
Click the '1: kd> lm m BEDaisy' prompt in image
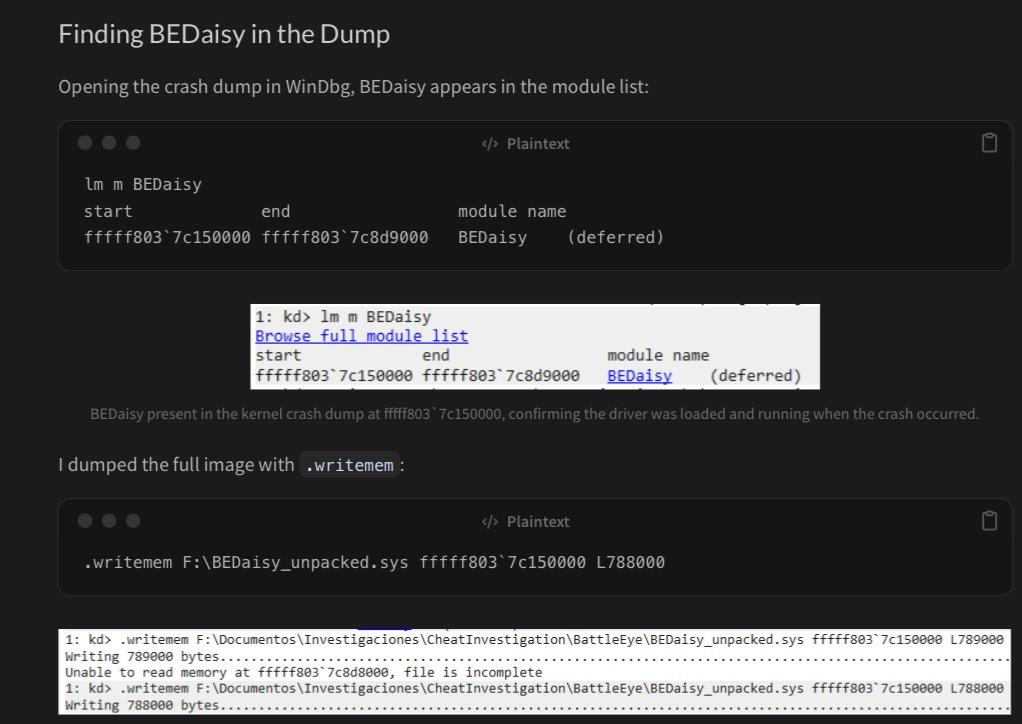[x=343, y=317]
